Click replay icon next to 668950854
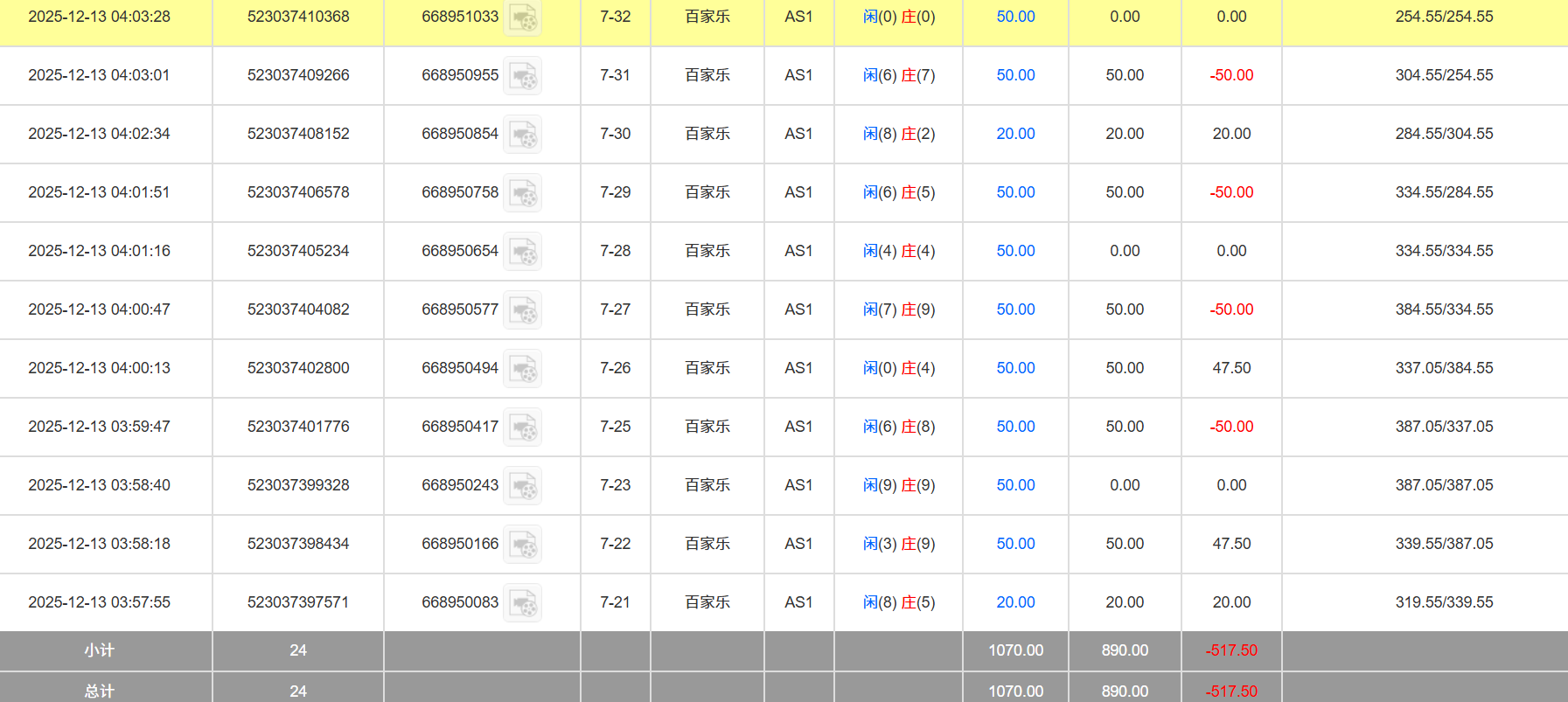The width and height of the screenshot is (1568, 702). pyautogui.click(x=523, y=135)
